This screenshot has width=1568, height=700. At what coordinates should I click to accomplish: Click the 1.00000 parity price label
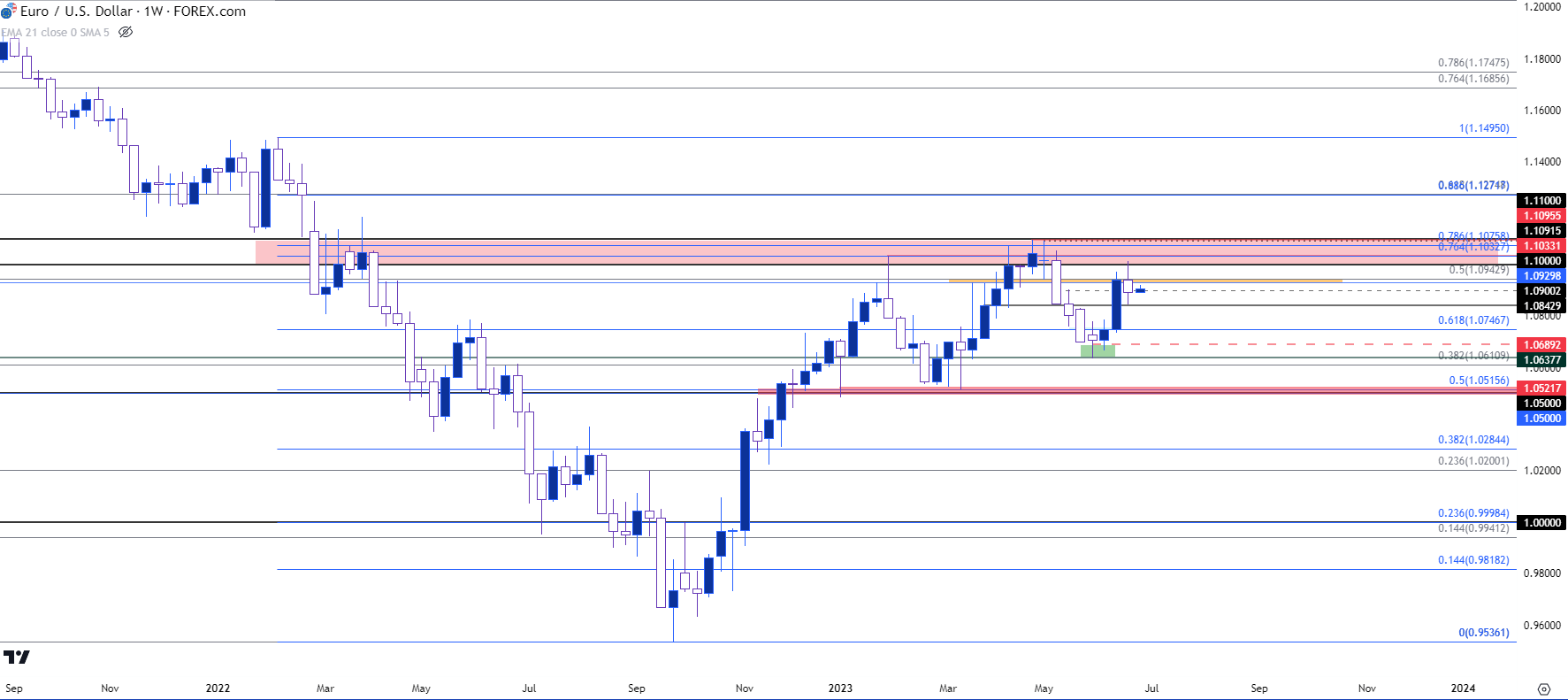pos(1541,523)
